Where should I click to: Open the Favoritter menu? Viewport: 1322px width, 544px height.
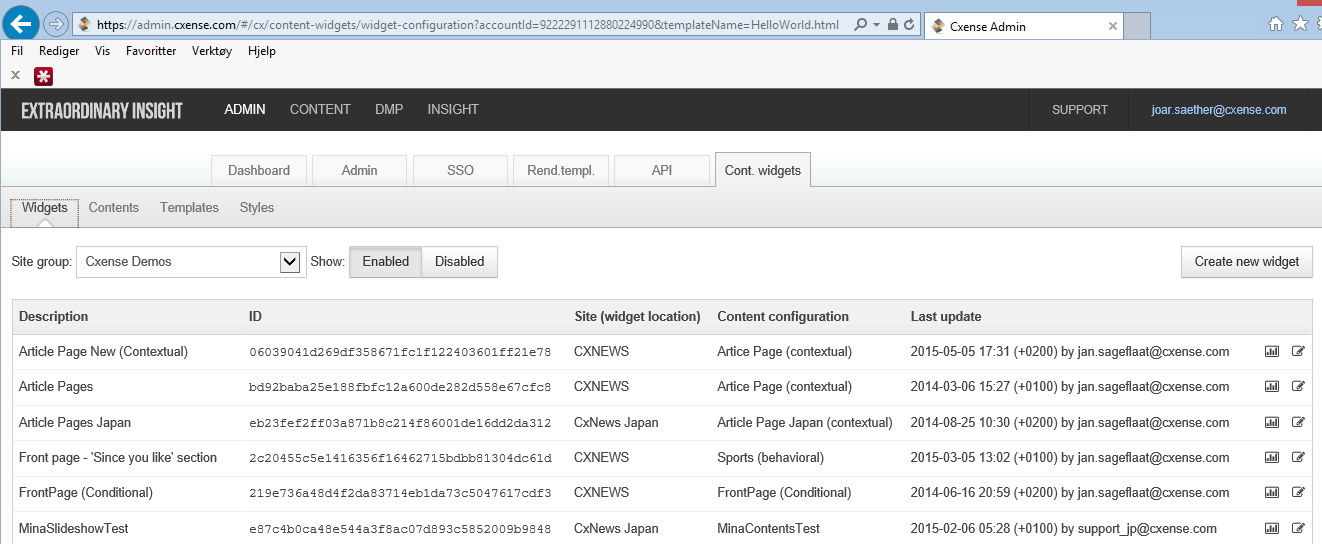(151, 51)
